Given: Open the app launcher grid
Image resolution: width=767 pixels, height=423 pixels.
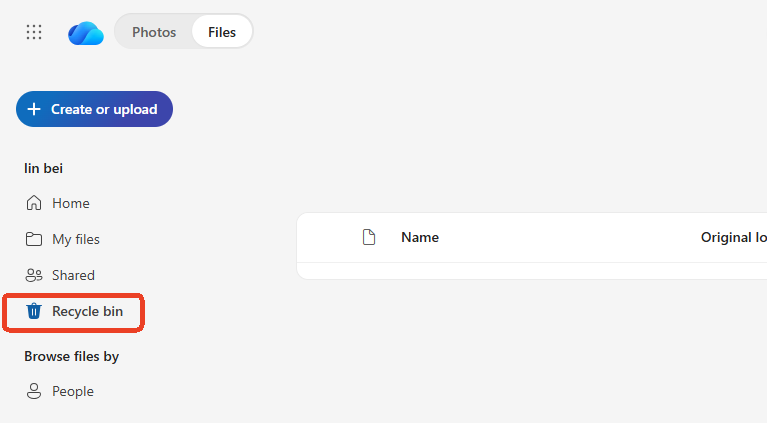Looking at the screenshot, I should tap(34, 32).
